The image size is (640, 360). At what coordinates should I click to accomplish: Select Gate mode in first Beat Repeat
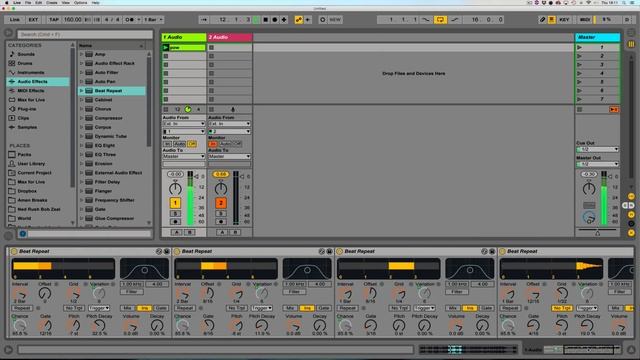(x=161, y=308)
